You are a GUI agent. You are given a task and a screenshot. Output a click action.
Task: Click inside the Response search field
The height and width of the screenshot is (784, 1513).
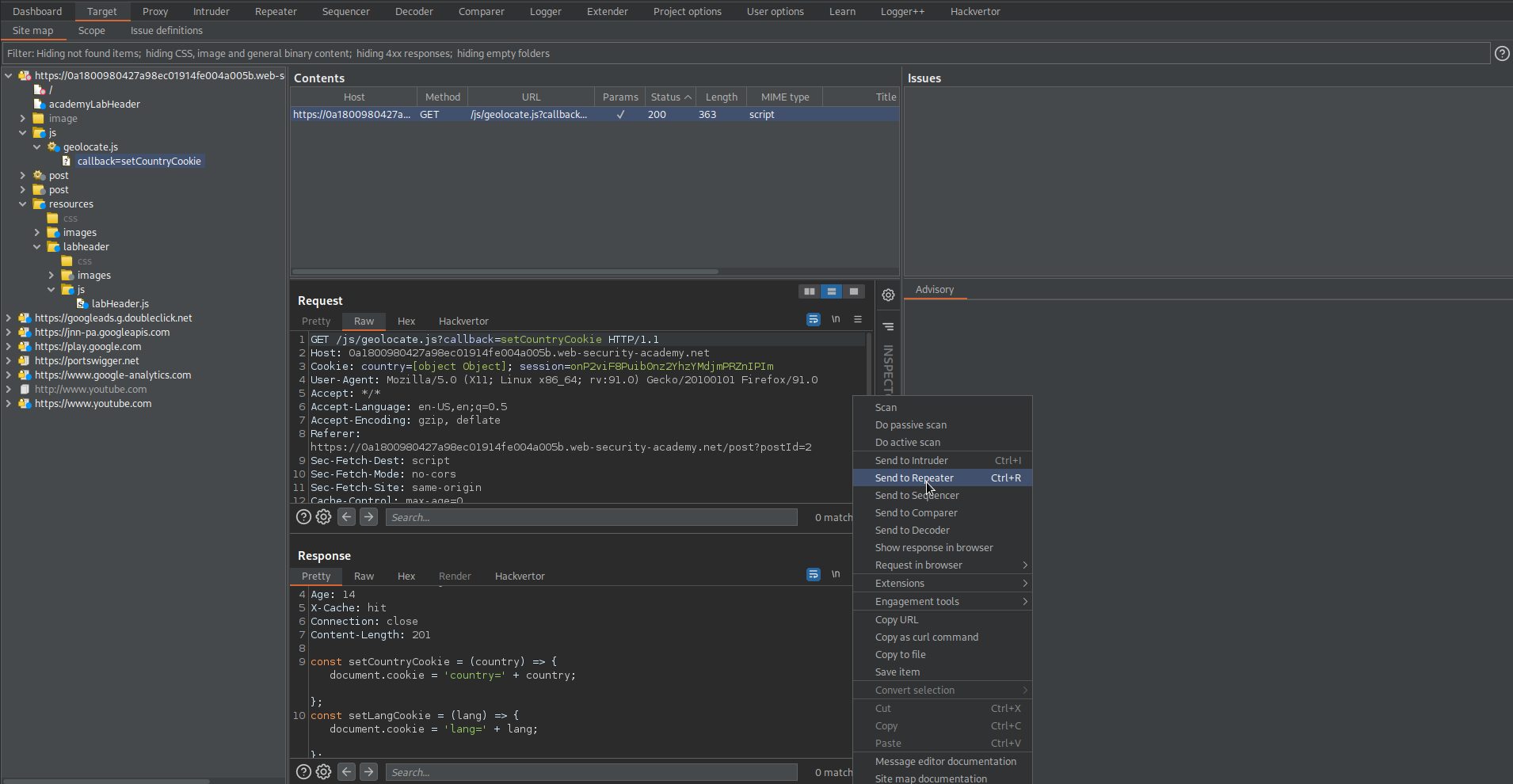click(591, 772)
